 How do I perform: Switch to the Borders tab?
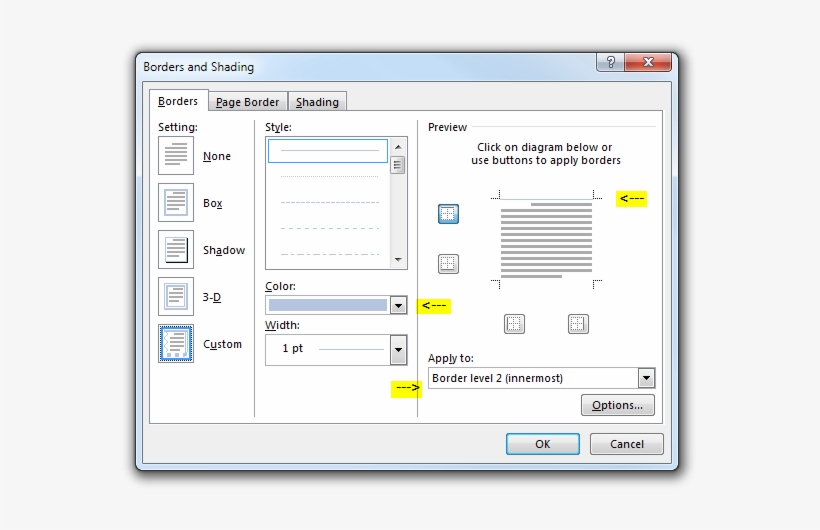pos(178,101)
